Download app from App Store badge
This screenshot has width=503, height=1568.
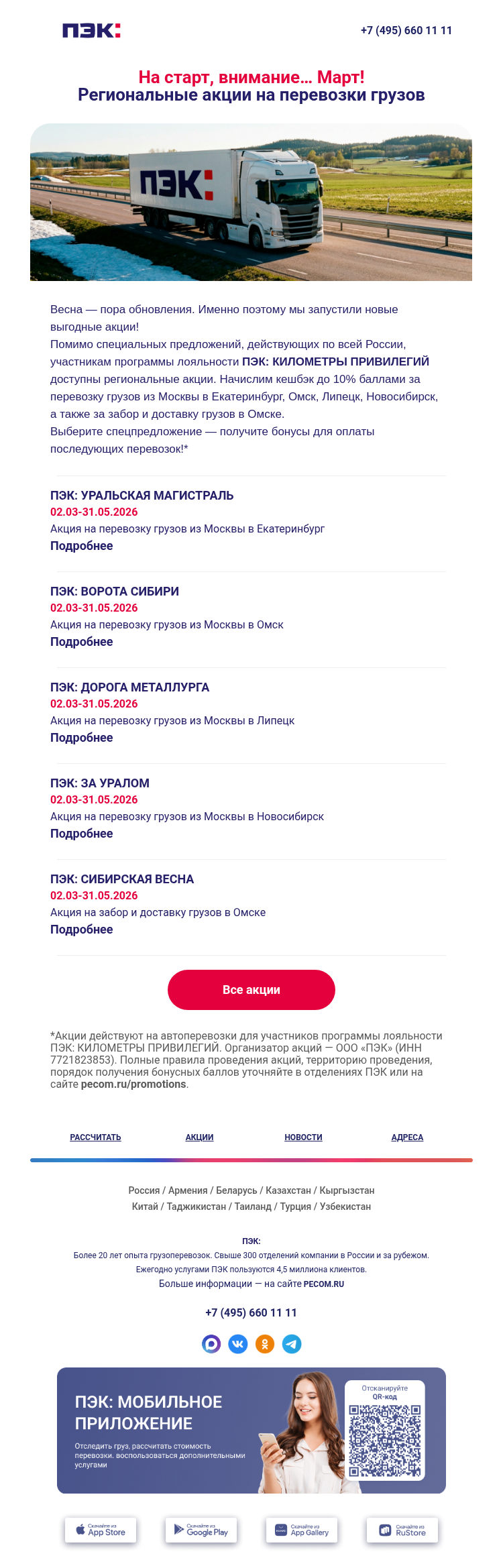pyautogui.click(x=101, y=1530)
